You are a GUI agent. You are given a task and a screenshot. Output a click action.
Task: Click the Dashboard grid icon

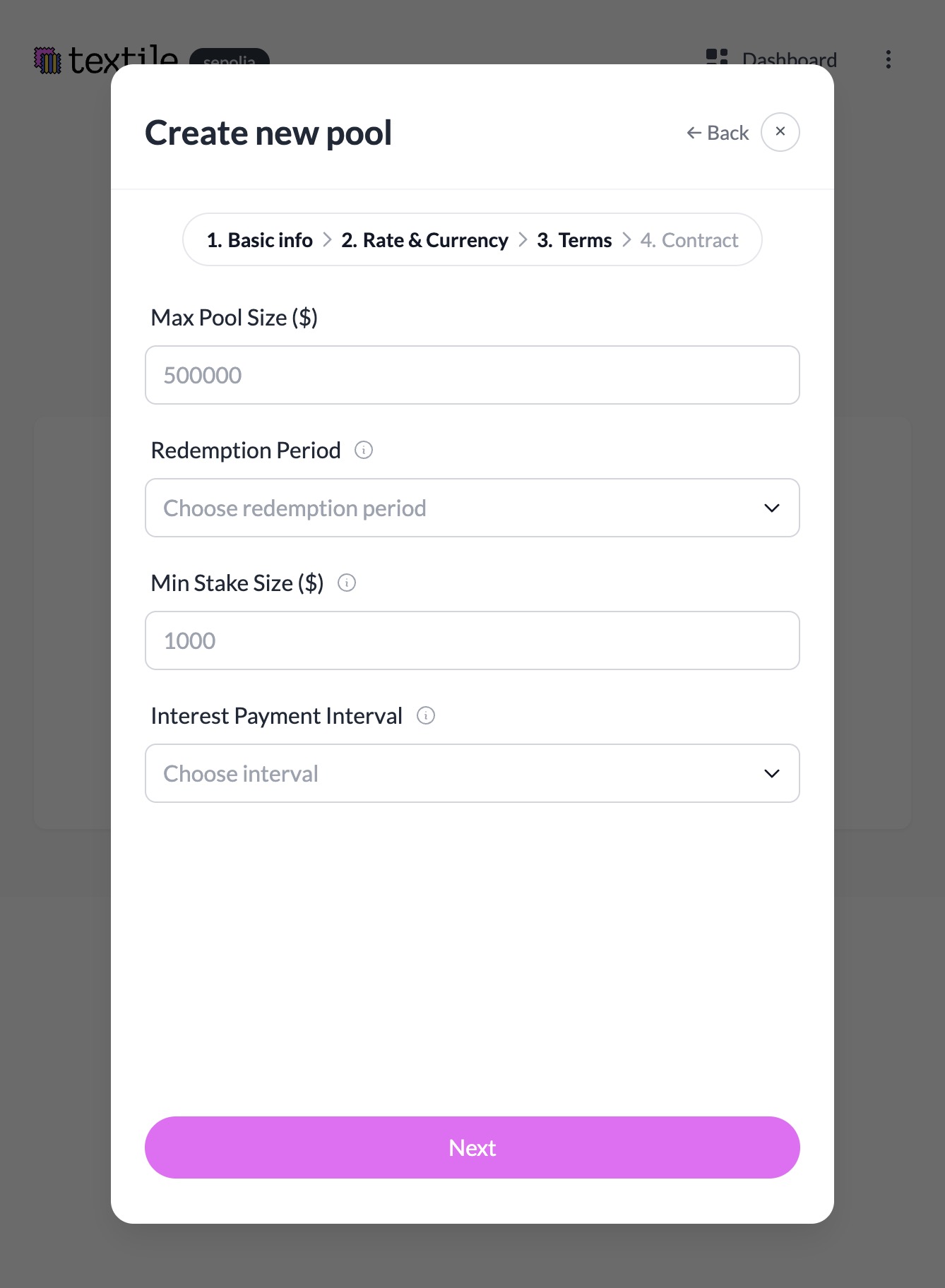point(716,56)
